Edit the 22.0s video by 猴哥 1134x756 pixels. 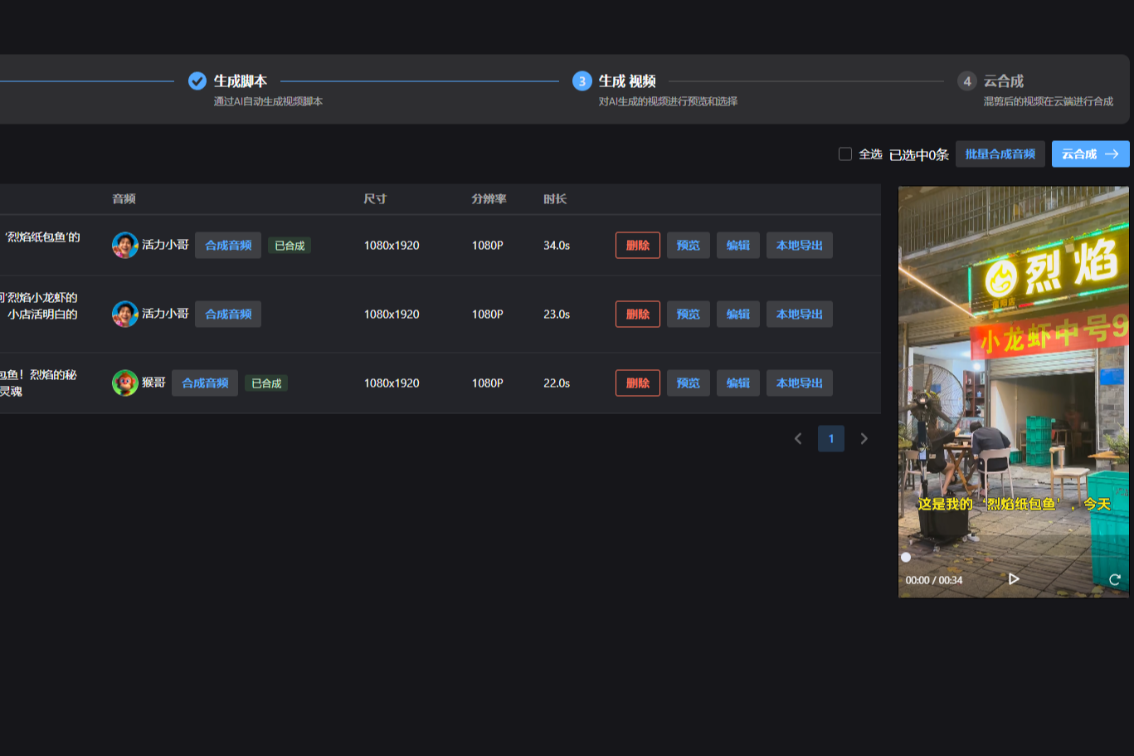click(738, 383)
